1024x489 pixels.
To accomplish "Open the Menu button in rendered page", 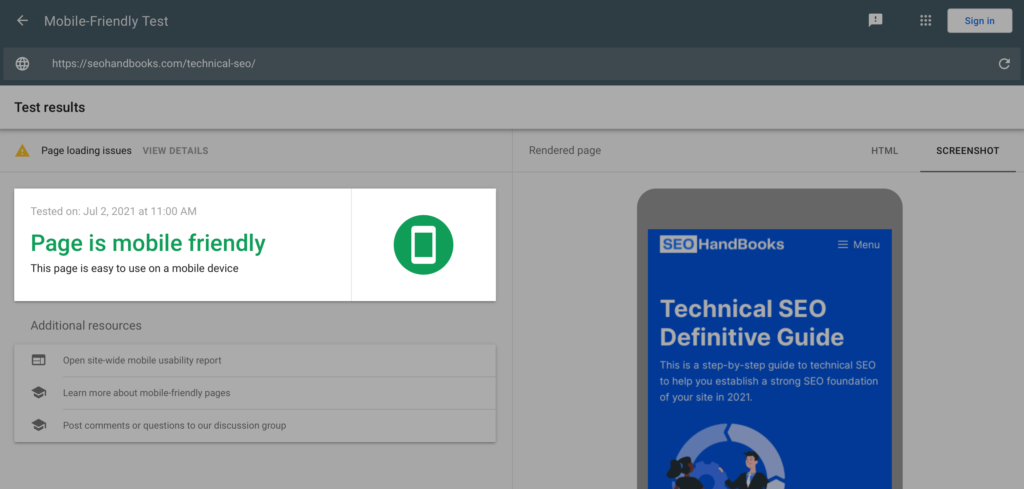I will pos(858,245).
